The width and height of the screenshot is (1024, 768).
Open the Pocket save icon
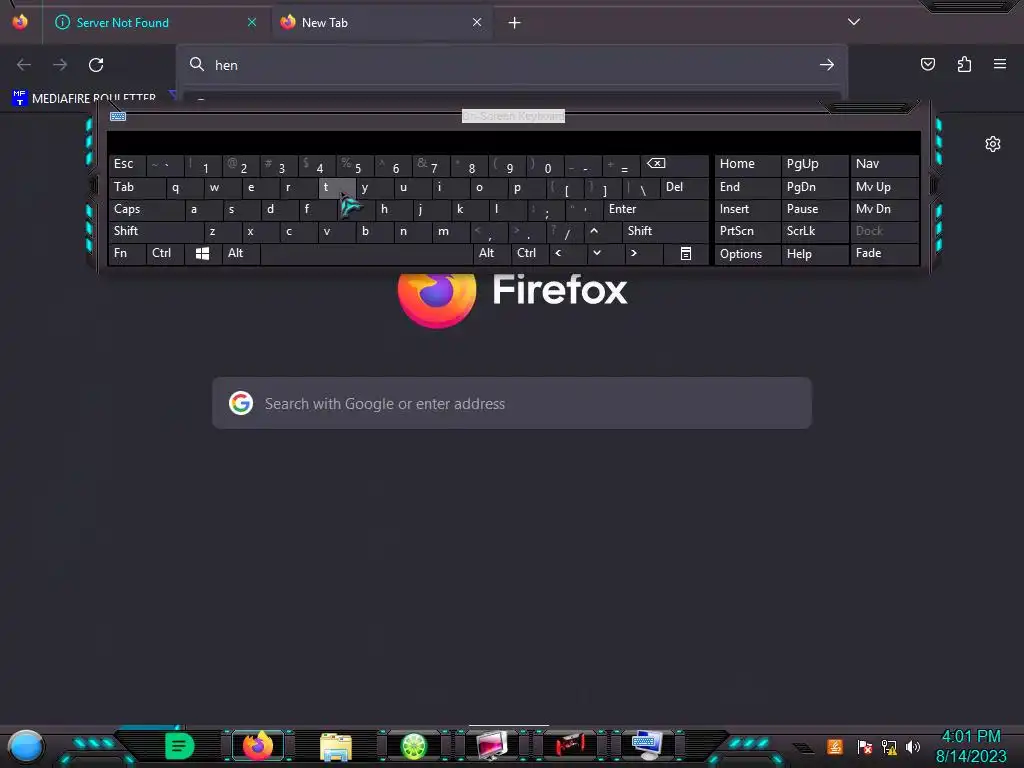click(x=927, y=64)
